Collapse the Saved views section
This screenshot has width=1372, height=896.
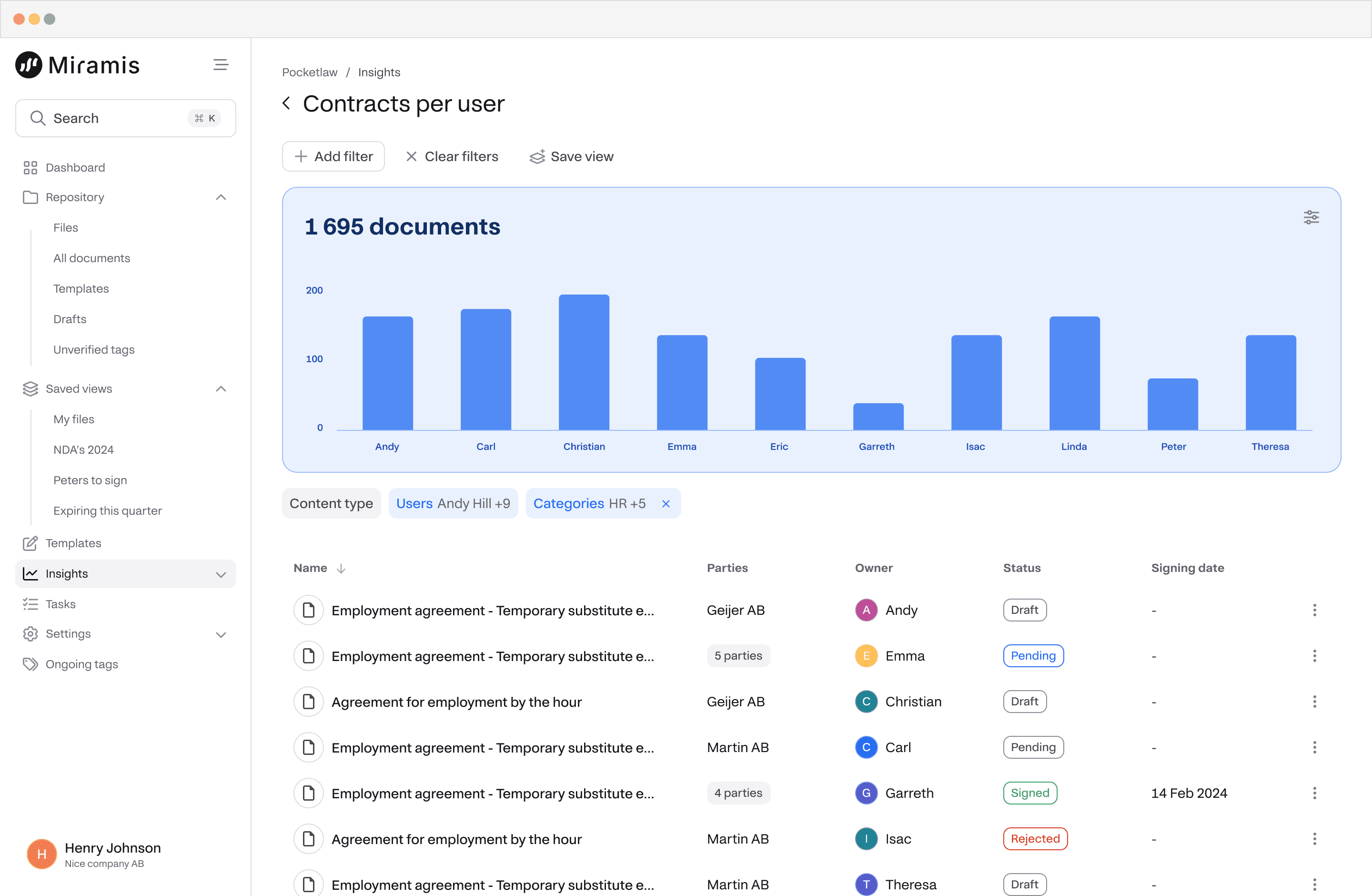pyautogui.click(x=221, y=388)
